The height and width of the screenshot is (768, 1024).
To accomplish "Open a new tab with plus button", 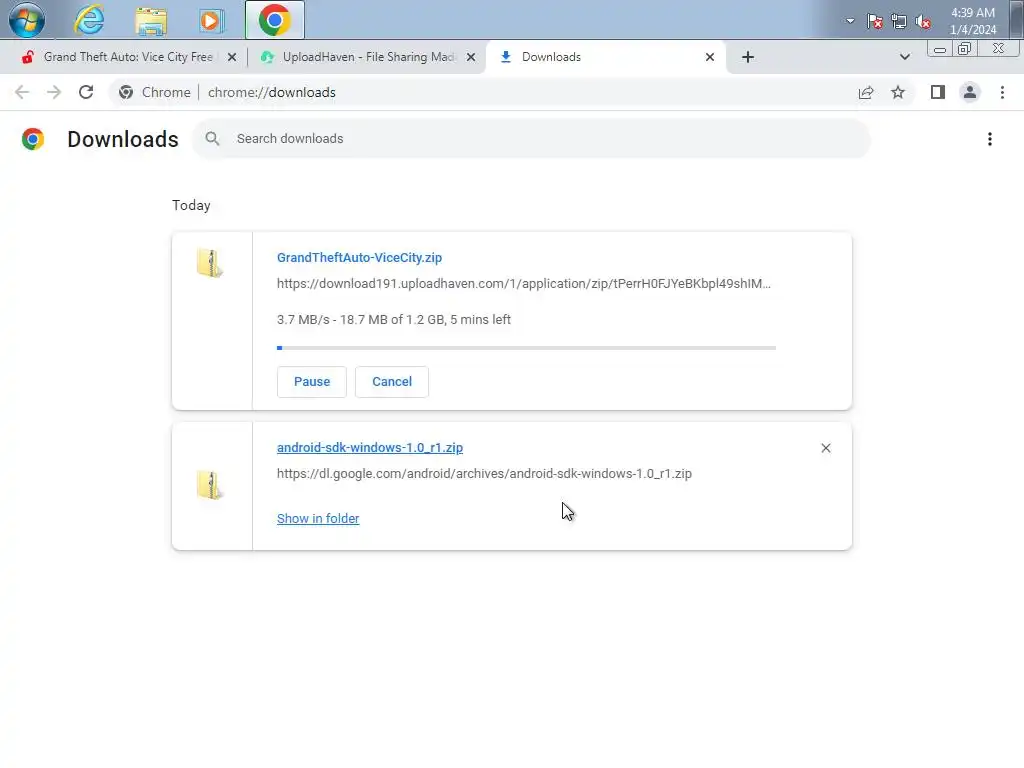I will (x=748, y=57).
